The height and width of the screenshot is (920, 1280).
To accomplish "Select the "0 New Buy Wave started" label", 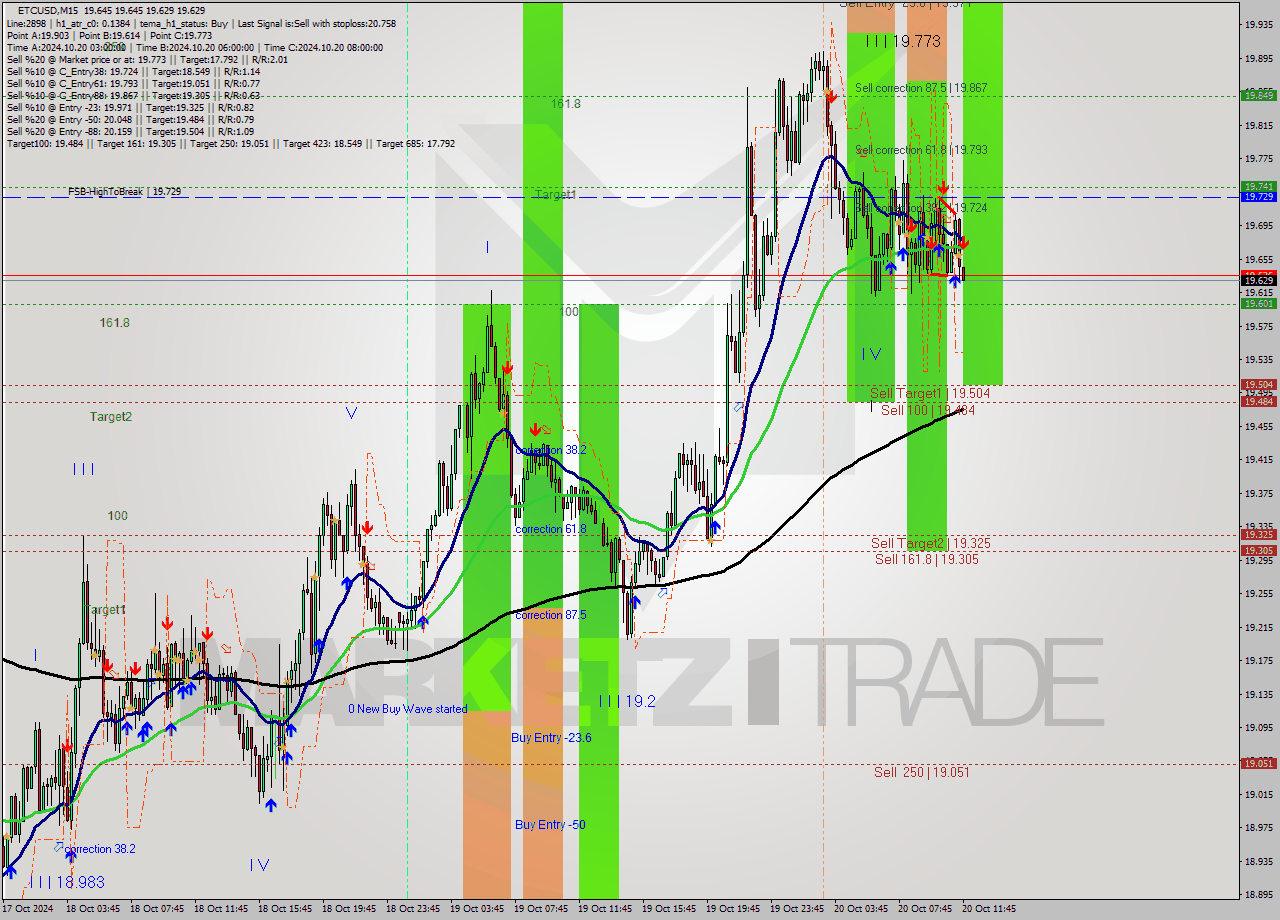I will tap(407, 709).
